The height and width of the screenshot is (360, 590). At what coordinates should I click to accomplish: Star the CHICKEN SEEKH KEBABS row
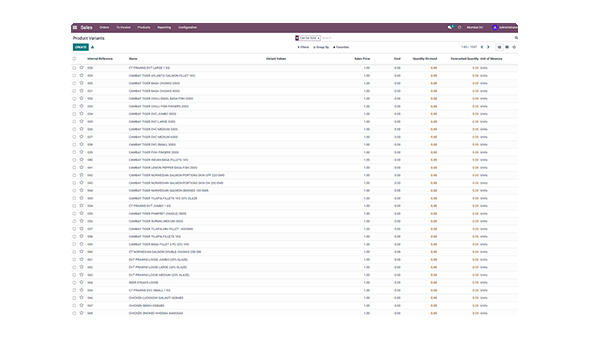pyautogui.click(x=81, y=305)
